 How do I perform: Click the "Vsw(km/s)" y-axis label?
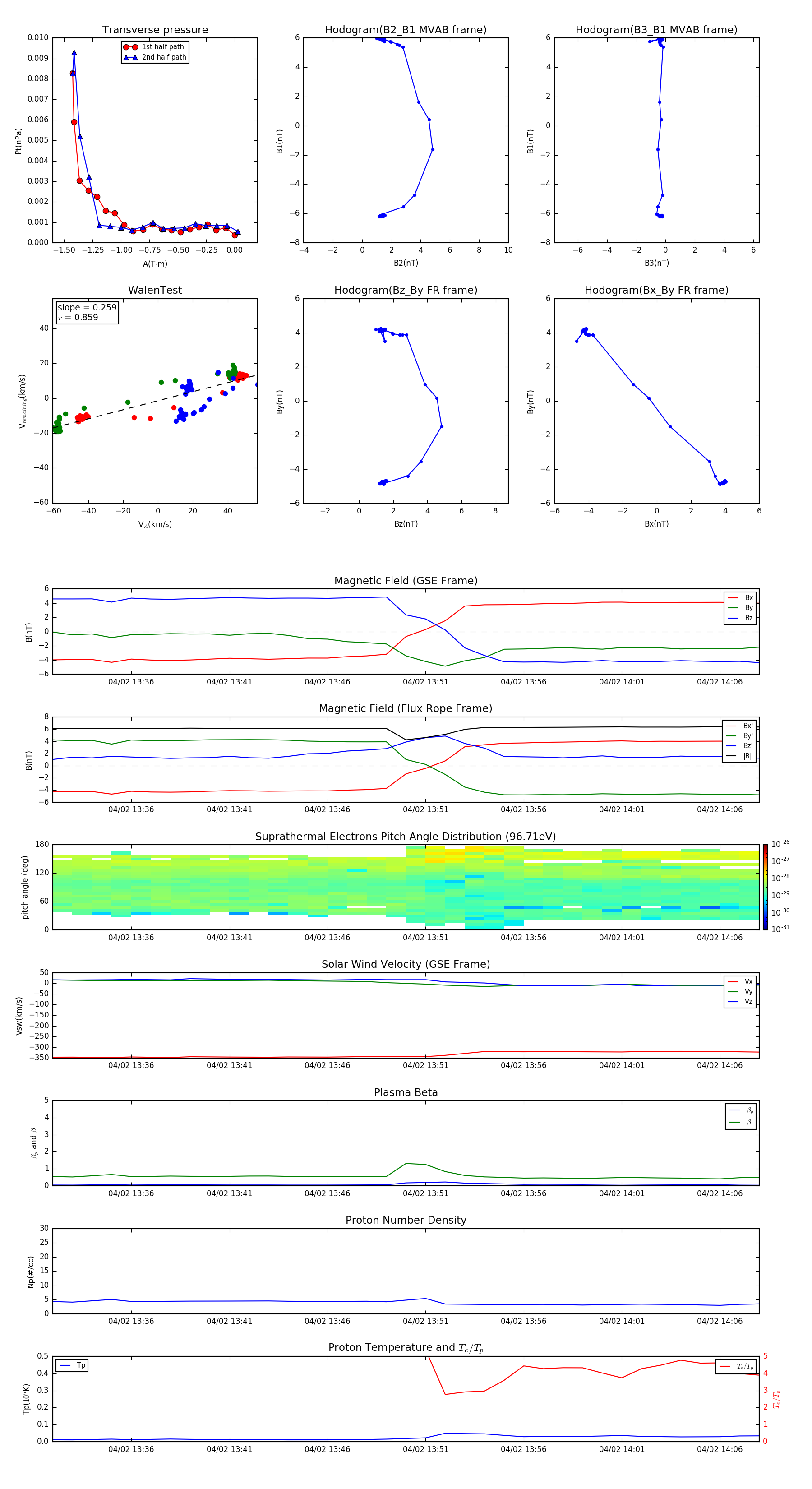click(18, 1016)
